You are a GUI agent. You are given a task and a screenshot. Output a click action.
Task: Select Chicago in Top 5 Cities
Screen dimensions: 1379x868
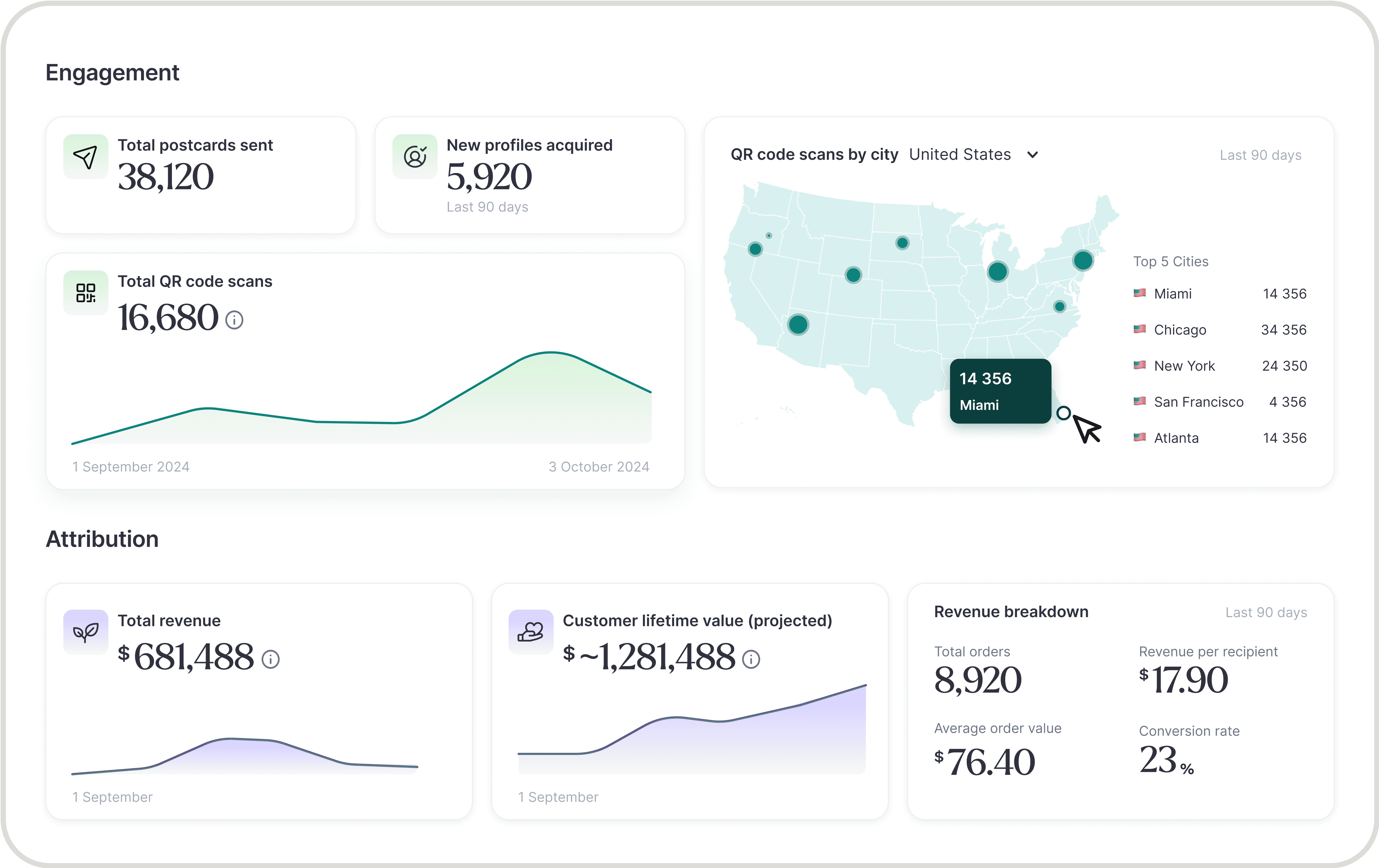click(1180, 330)
